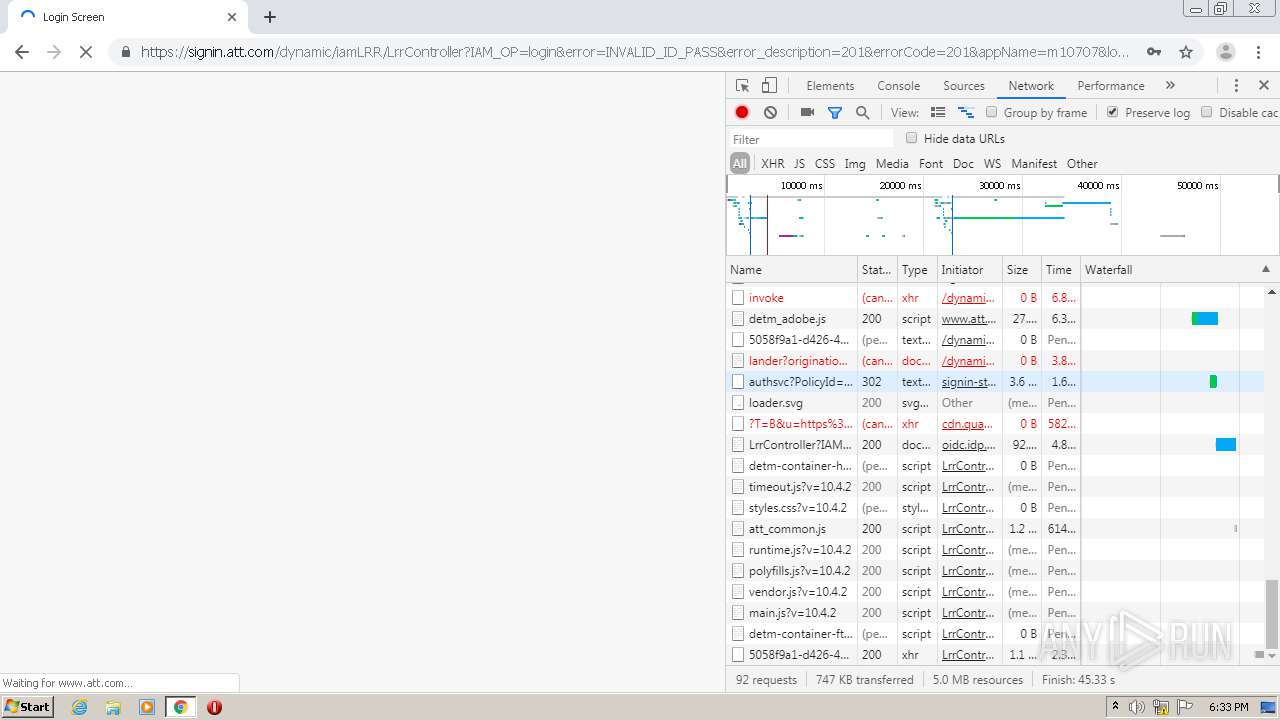Open the oidc.idp... initiator link
Viewport: 1280px width, 720px height.
coord(968,445)
